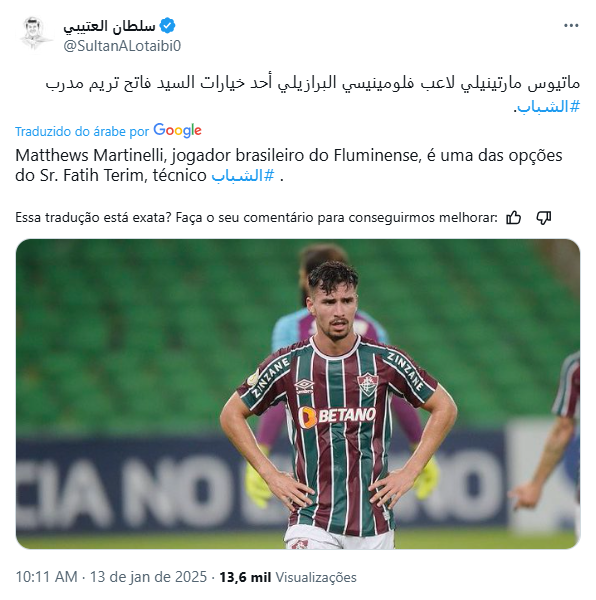Click the #الشباب hashtag in translated text

(x=243, y=176)
